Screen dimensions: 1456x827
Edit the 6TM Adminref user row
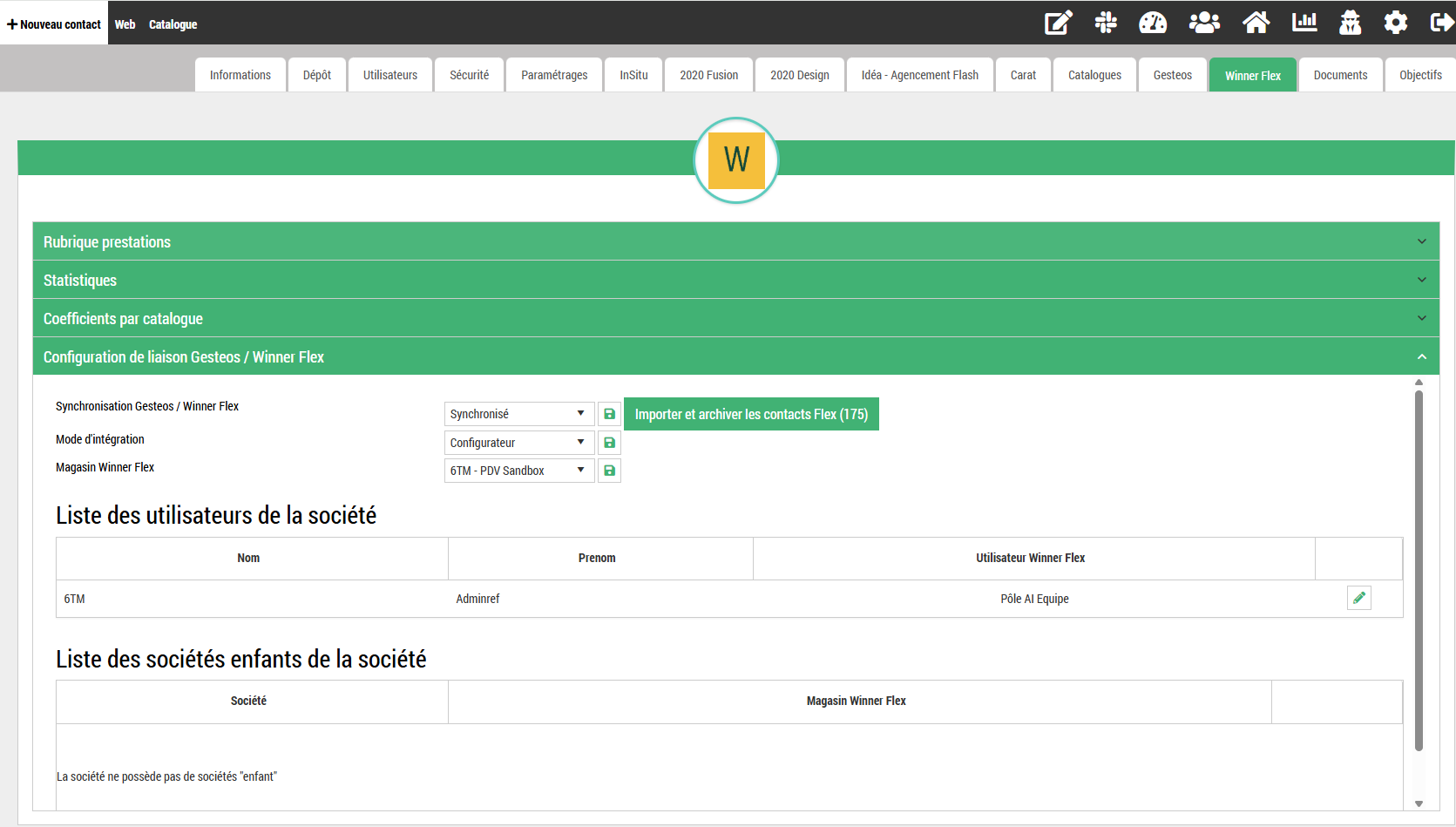pyautogui.click(x=1358, y=598)
